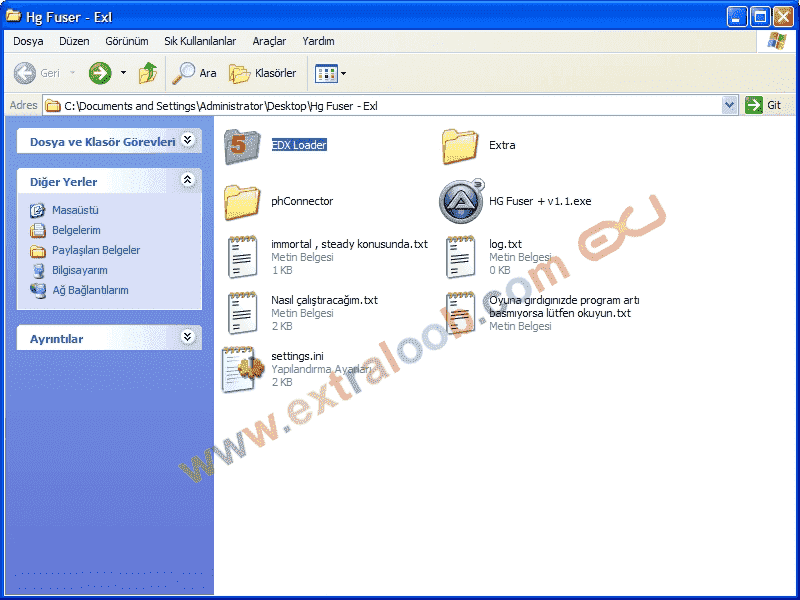Screen dimensions: 800x600
Task: Click the green Git go arrow
Action: [753, 105]
